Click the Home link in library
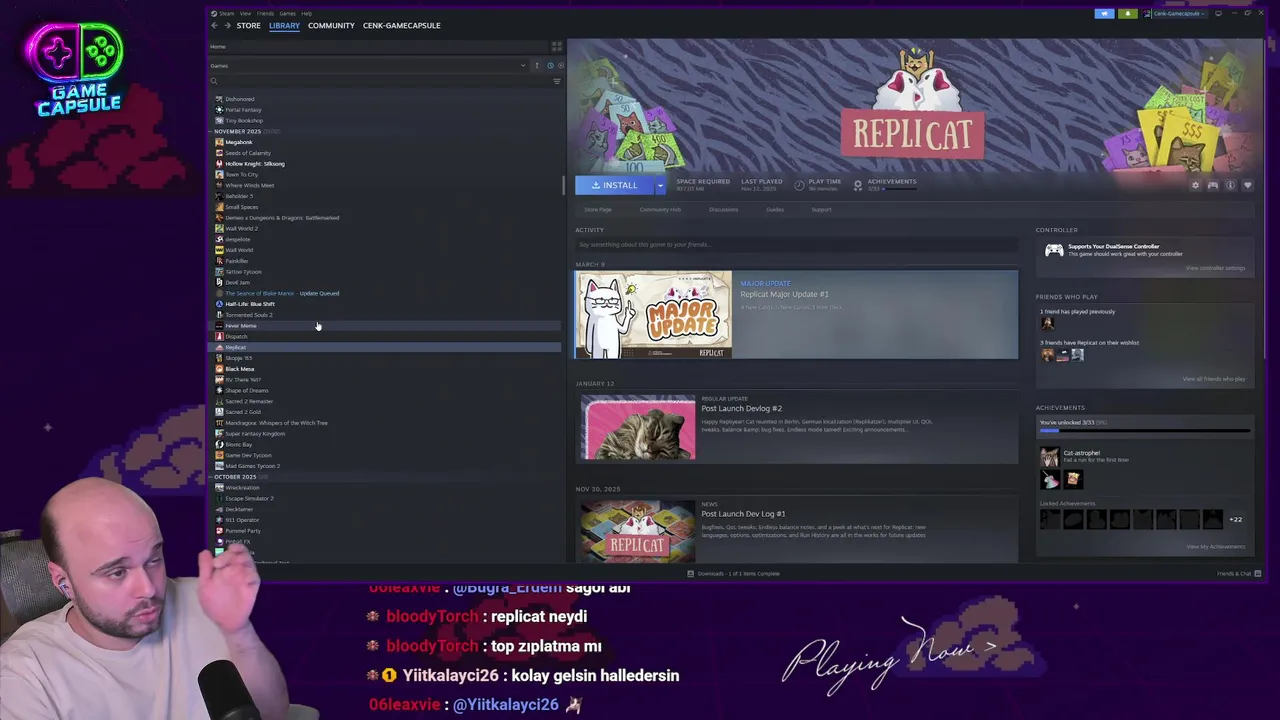The image size is (1280, 720). click(x=218, y=46)
